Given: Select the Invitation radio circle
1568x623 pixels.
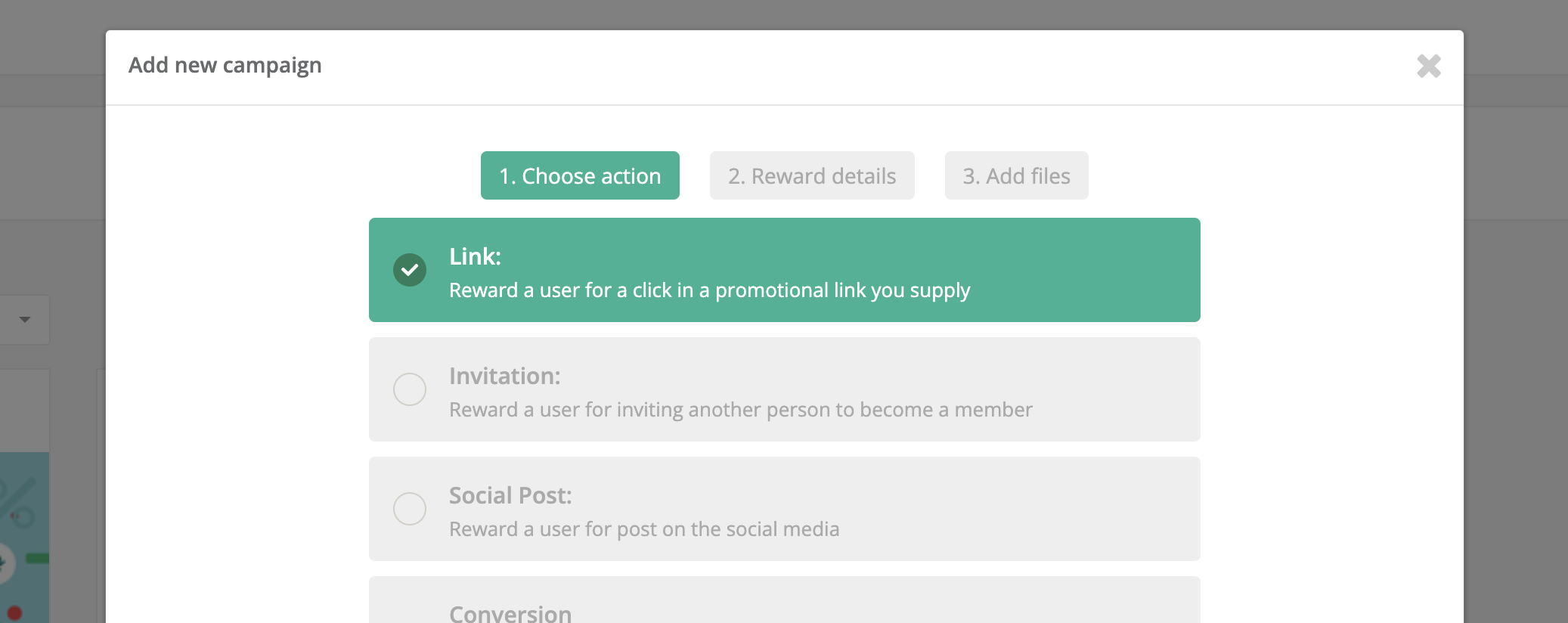Looking at the screenshot, I should 410,389.
